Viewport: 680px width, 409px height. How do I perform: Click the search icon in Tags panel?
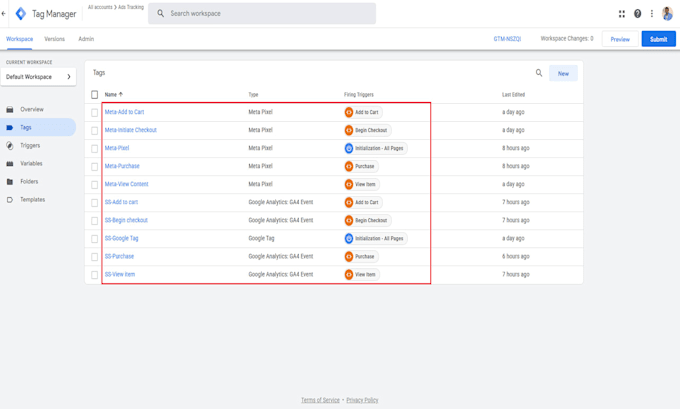click(539, 73)
